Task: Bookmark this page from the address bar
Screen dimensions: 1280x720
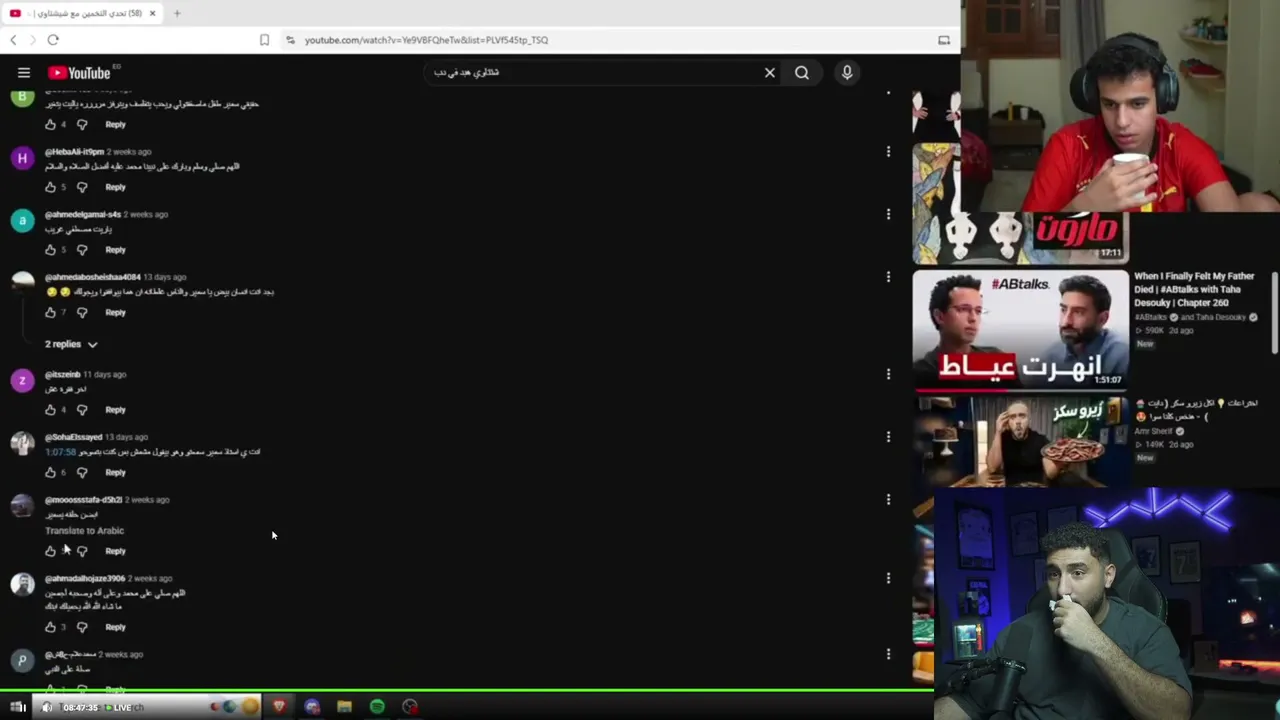Action: [264, 40]
